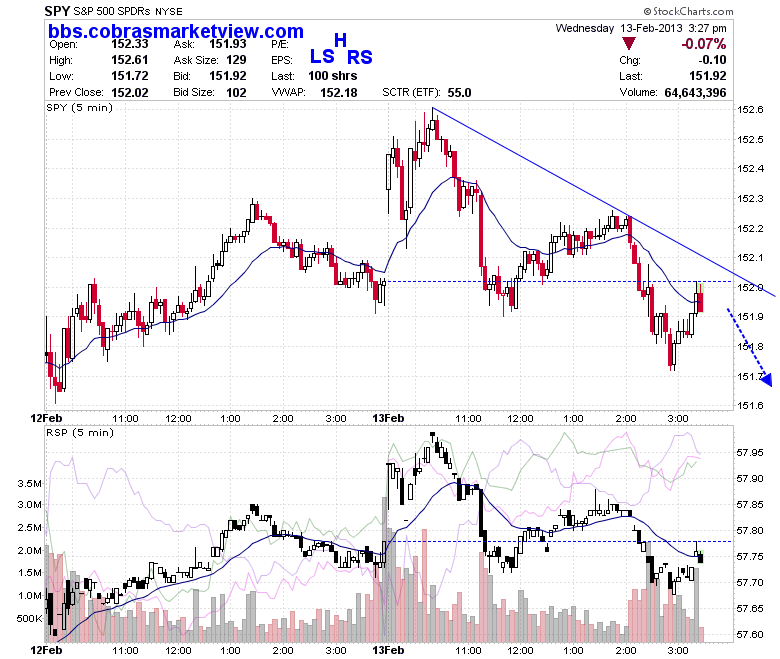The image size is (780, 659).
Task: Click the RSP (5 min) panel label
Action: pyautogui.click(x=80, y=433)
